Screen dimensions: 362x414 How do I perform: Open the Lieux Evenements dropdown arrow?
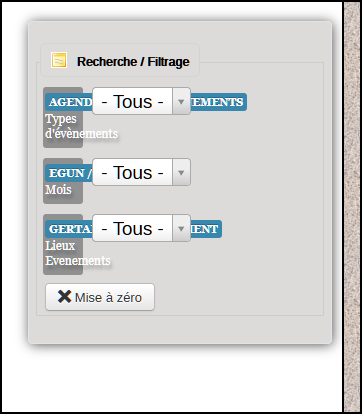pyautogui.click(x=181, y=228)
